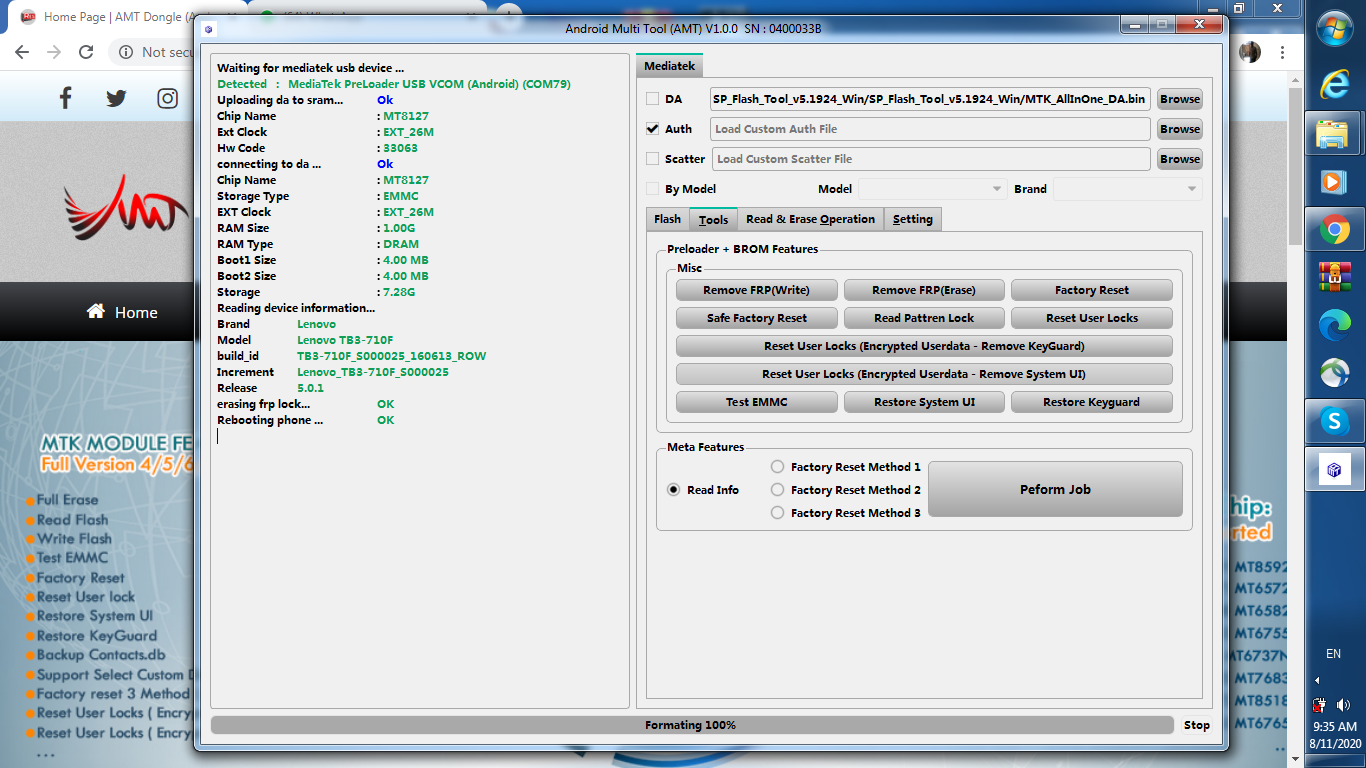The width and height of the screenshot is (1366, 768).
Task: Switch to Google Chrome in the taskbar
Action: pyautogui.click(x=1334, y=230)
